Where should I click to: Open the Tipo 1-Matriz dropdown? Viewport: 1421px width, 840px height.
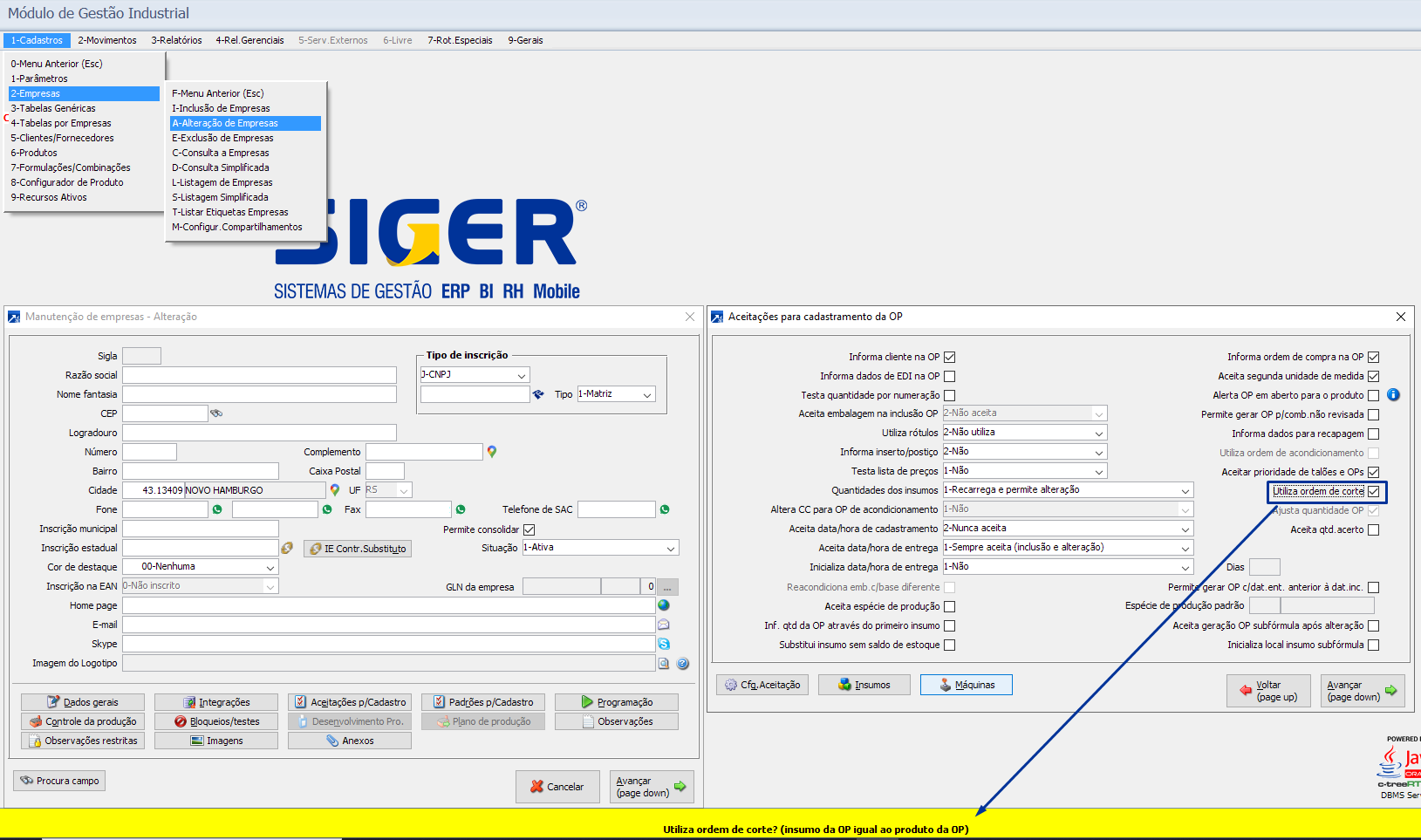616,394
